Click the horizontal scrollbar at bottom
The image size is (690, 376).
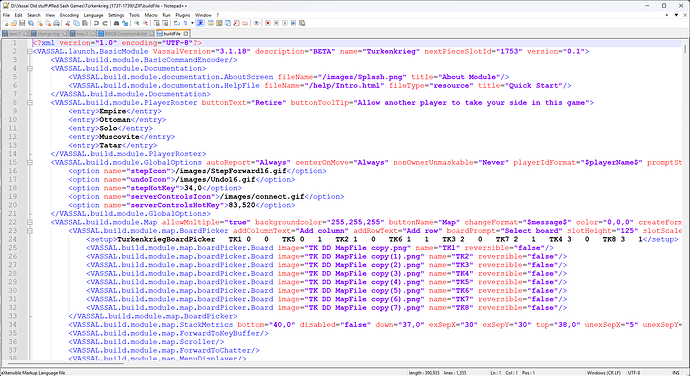[x=343, y=365]
